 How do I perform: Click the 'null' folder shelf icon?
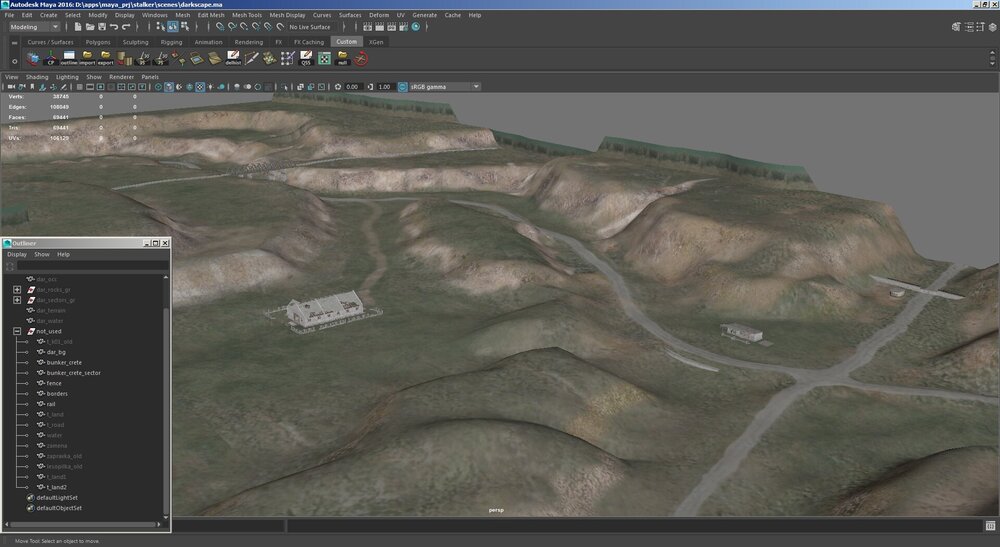(x=342, y=59)
